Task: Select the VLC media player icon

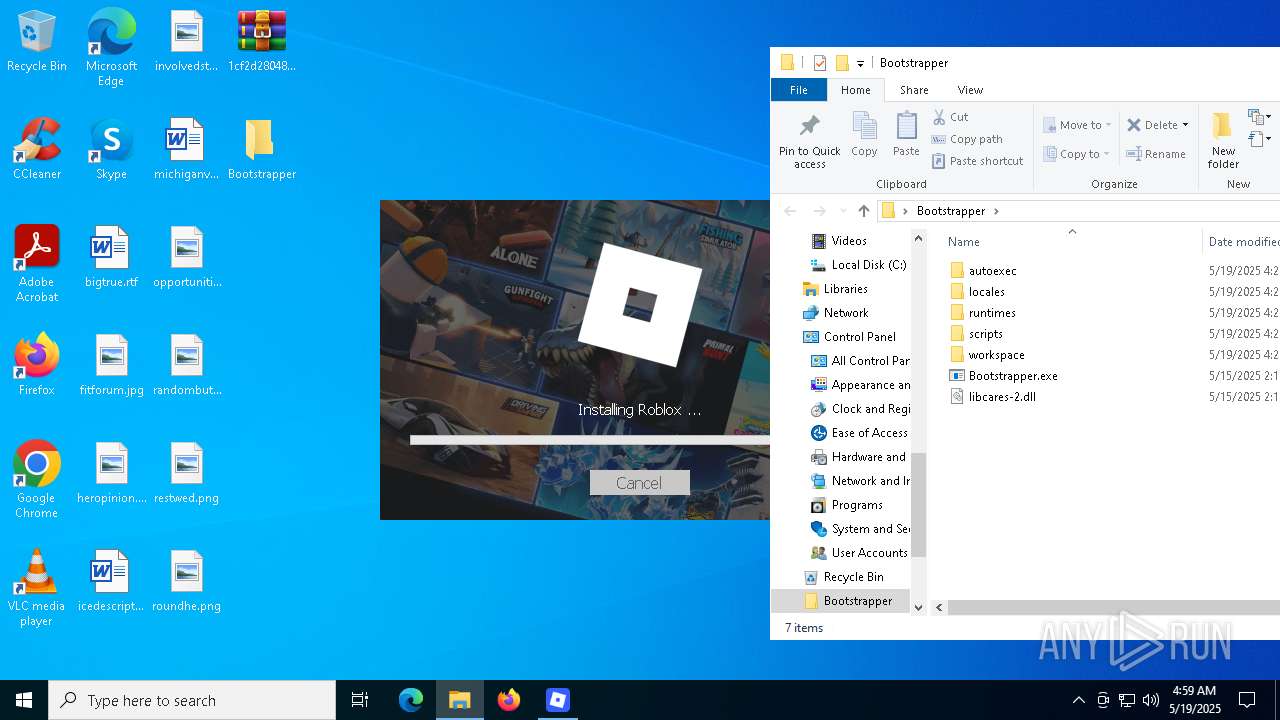Action: (x=37, y=588)
